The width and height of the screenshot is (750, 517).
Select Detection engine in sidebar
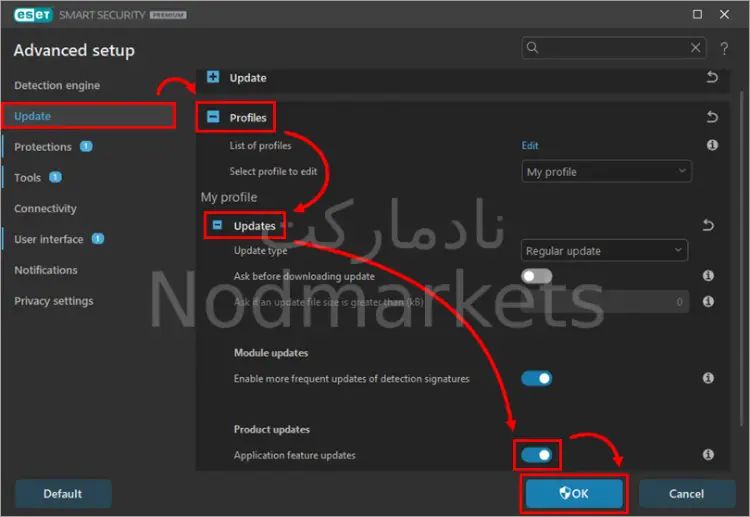pyautogui.click(x=57, y=85)
